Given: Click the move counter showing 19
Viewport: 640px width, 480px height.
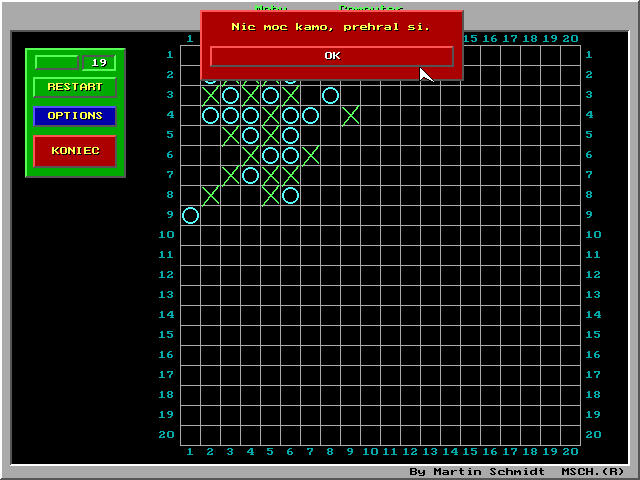Looking at the screenshot, I should 98,62.
